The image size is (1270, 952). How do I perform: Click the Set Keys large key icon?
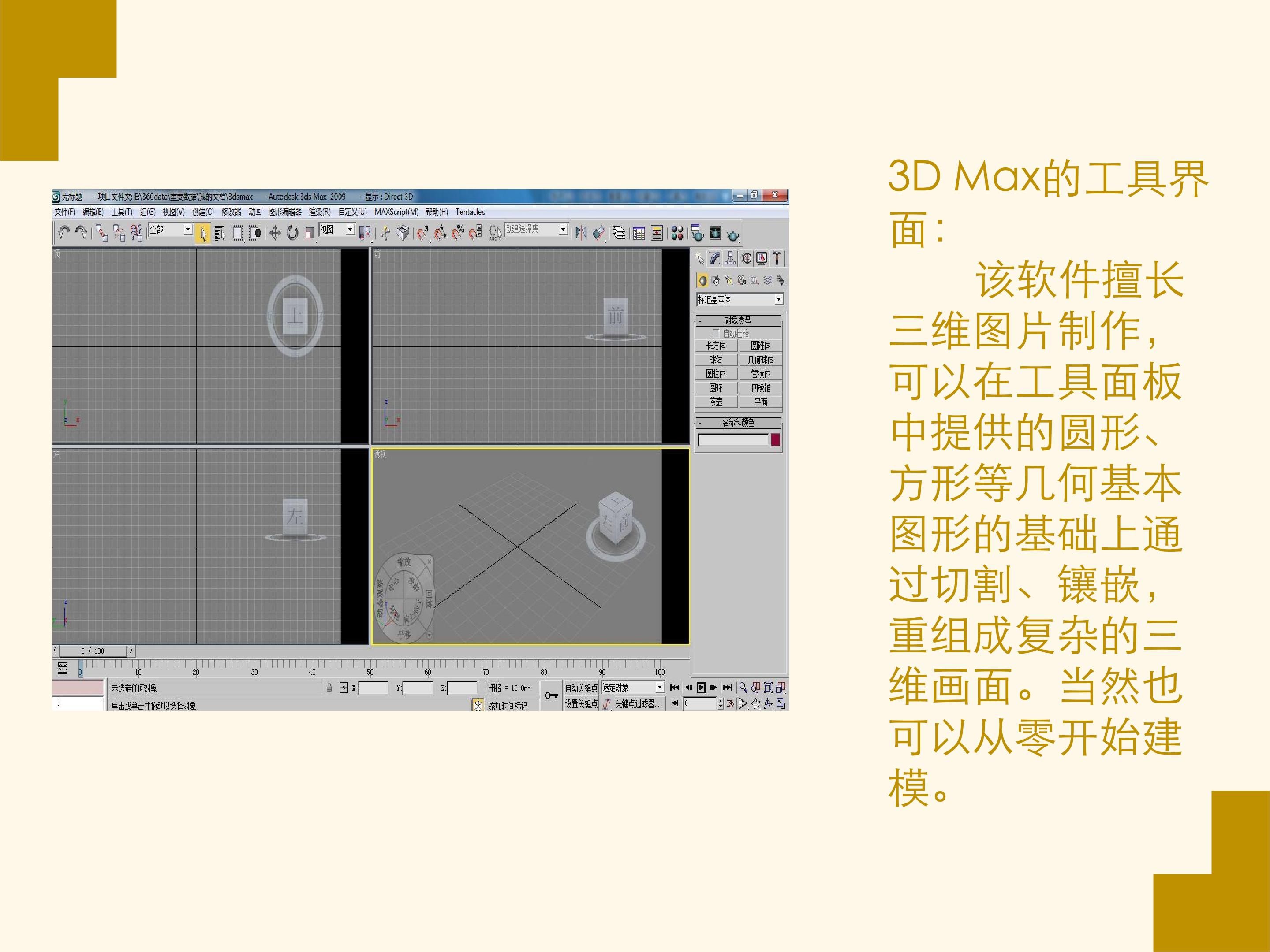(x=552, y=695)
